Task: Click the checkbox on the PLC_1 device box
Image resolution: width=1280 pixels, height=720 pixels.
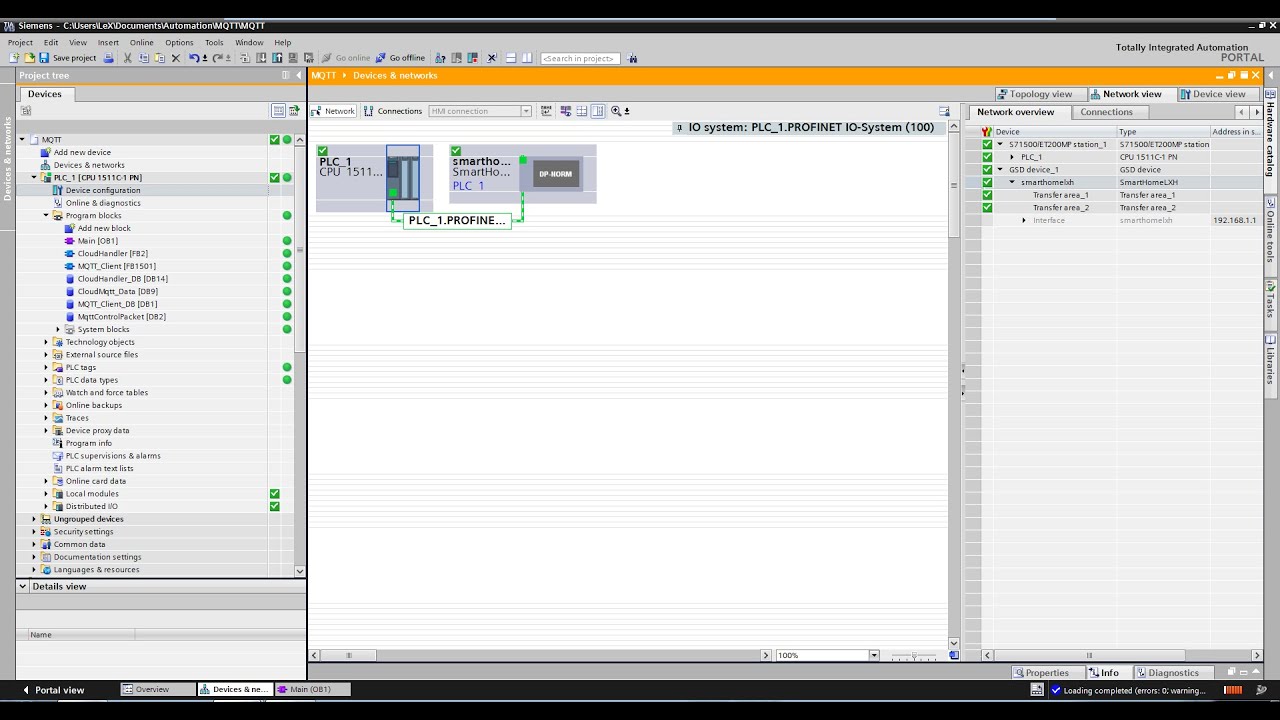Action: click(x=323, y=151)
